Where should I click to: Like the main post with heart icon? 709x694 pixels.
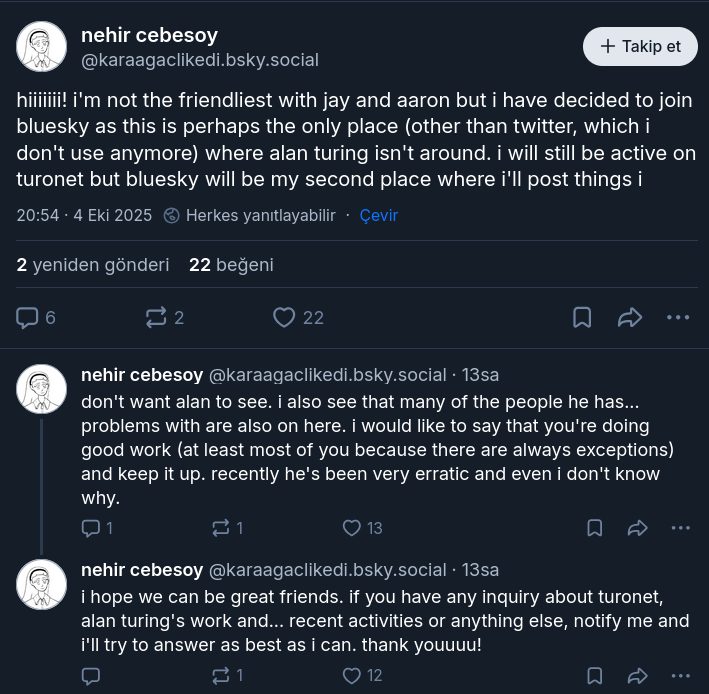[x=285, y=318]
